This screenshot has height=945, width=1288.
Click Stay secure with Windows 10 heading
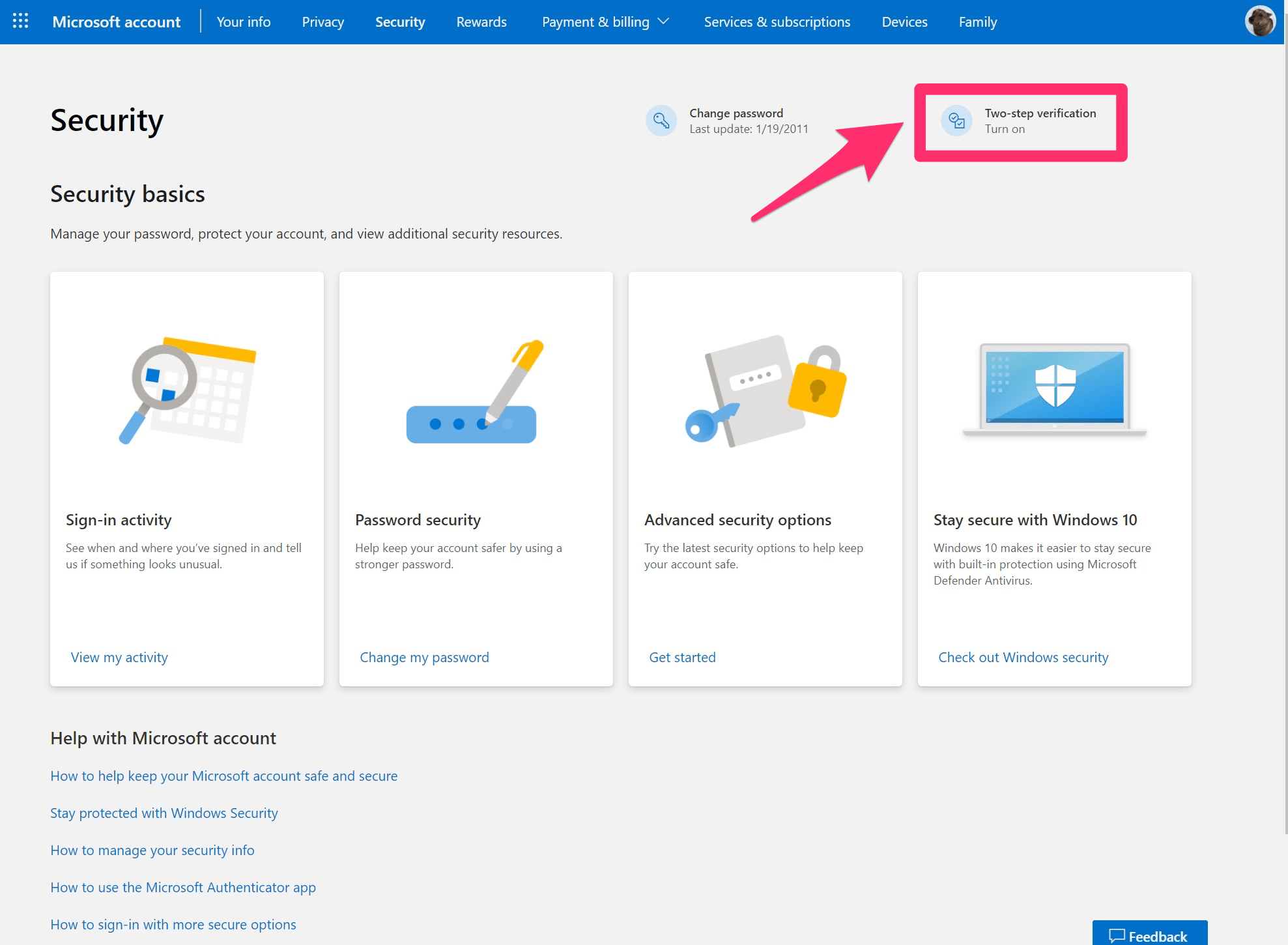point(1035,519)
